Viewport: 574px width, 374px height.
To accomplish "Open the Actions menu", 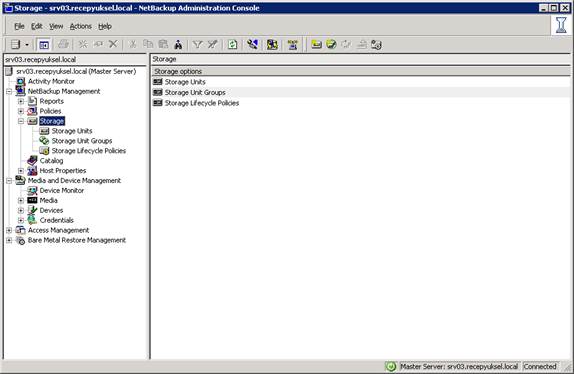I will pos(81,26).
